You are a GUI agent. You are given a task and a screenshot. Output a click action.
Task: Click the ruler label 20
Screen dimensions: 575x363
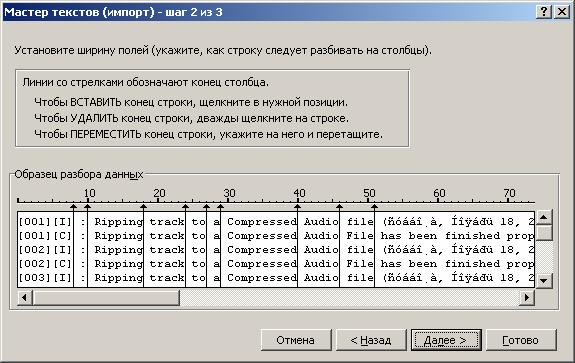point(159,193)
